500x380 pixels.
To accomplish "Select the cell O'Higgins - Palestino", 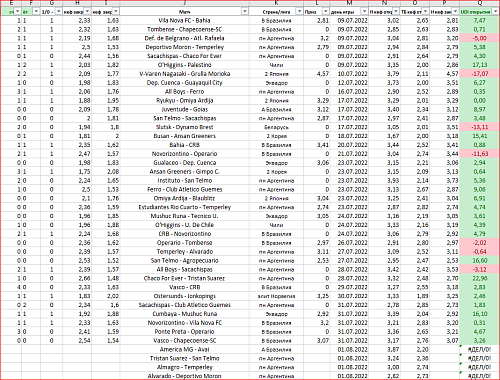I will click(184, 65).
